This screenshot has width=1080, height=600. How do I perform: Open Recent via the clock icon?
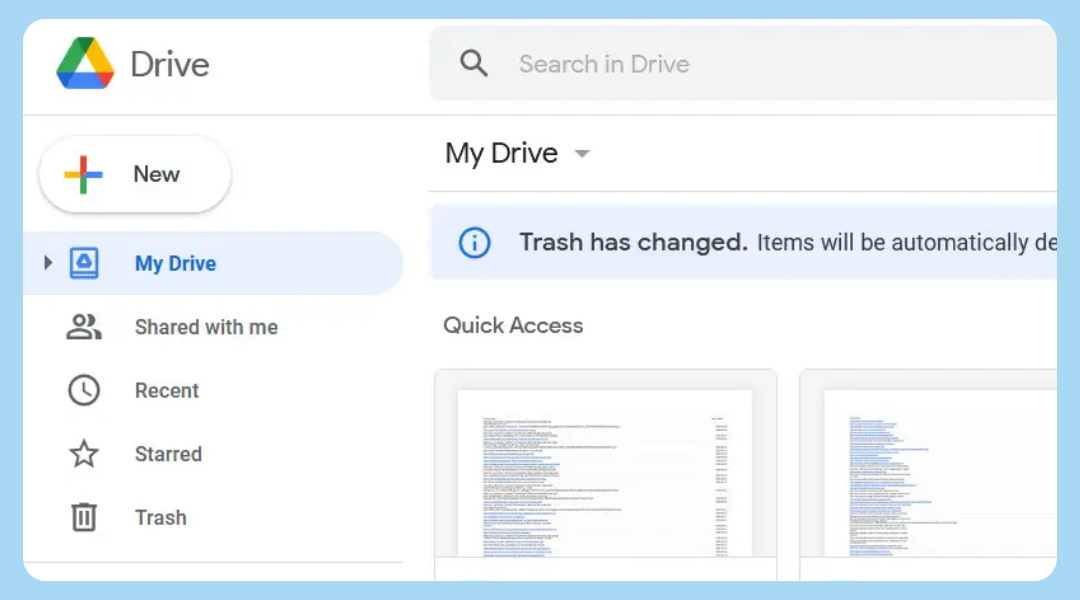click(85, 390)
